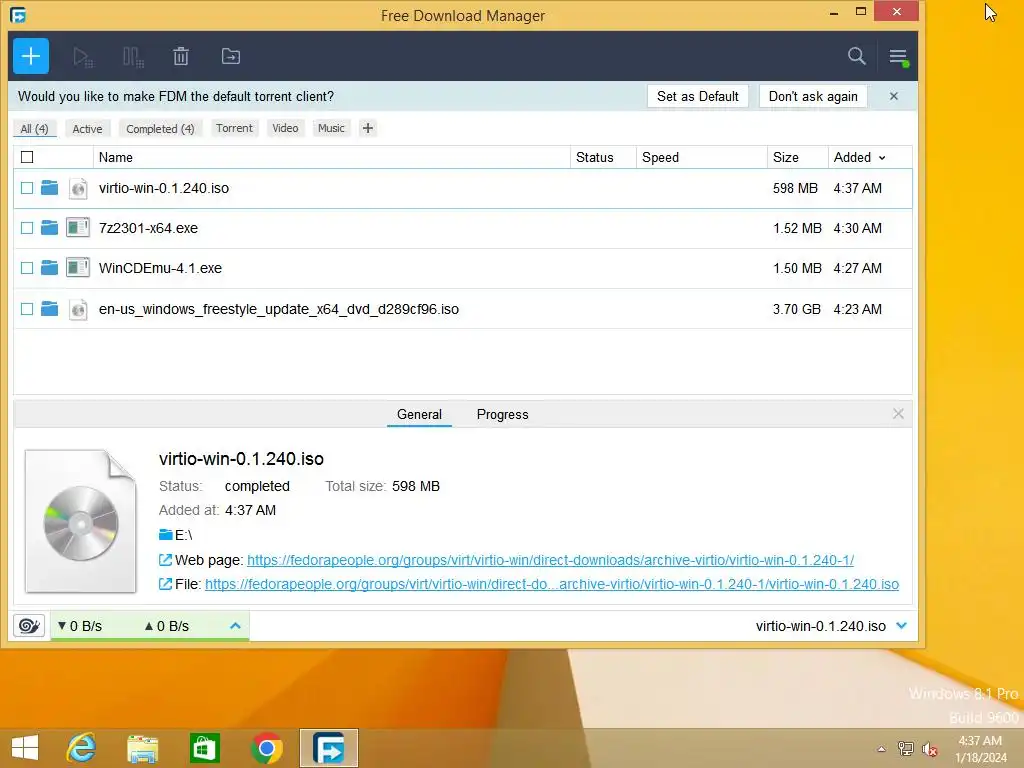This screenshot has width=1024, height=768.
Task: Open folder icon for 7z2301-x64.exe row
Action: pyautogui.click(x=50, y=228)
